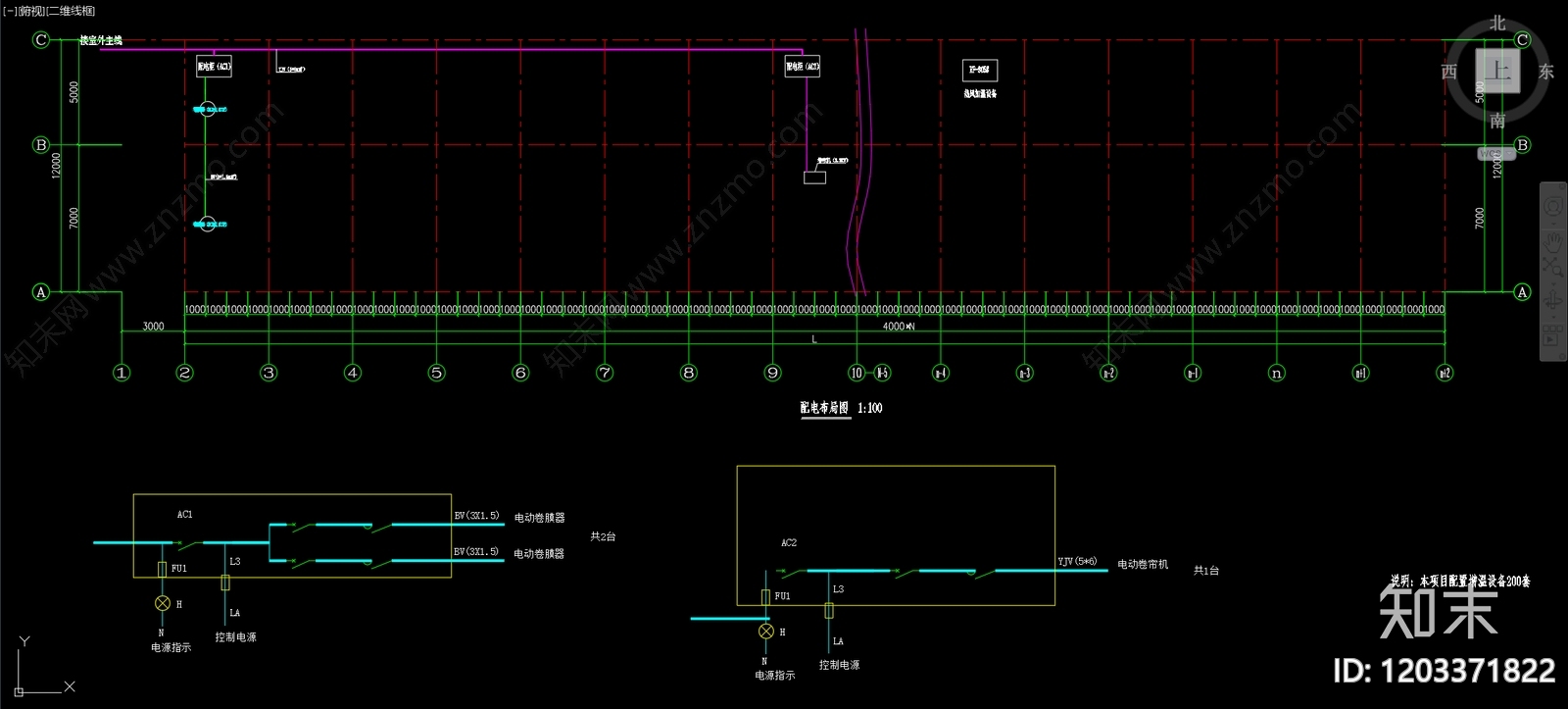
Task: Open the [-] viewport controls menu
Action: coord(10,11)
